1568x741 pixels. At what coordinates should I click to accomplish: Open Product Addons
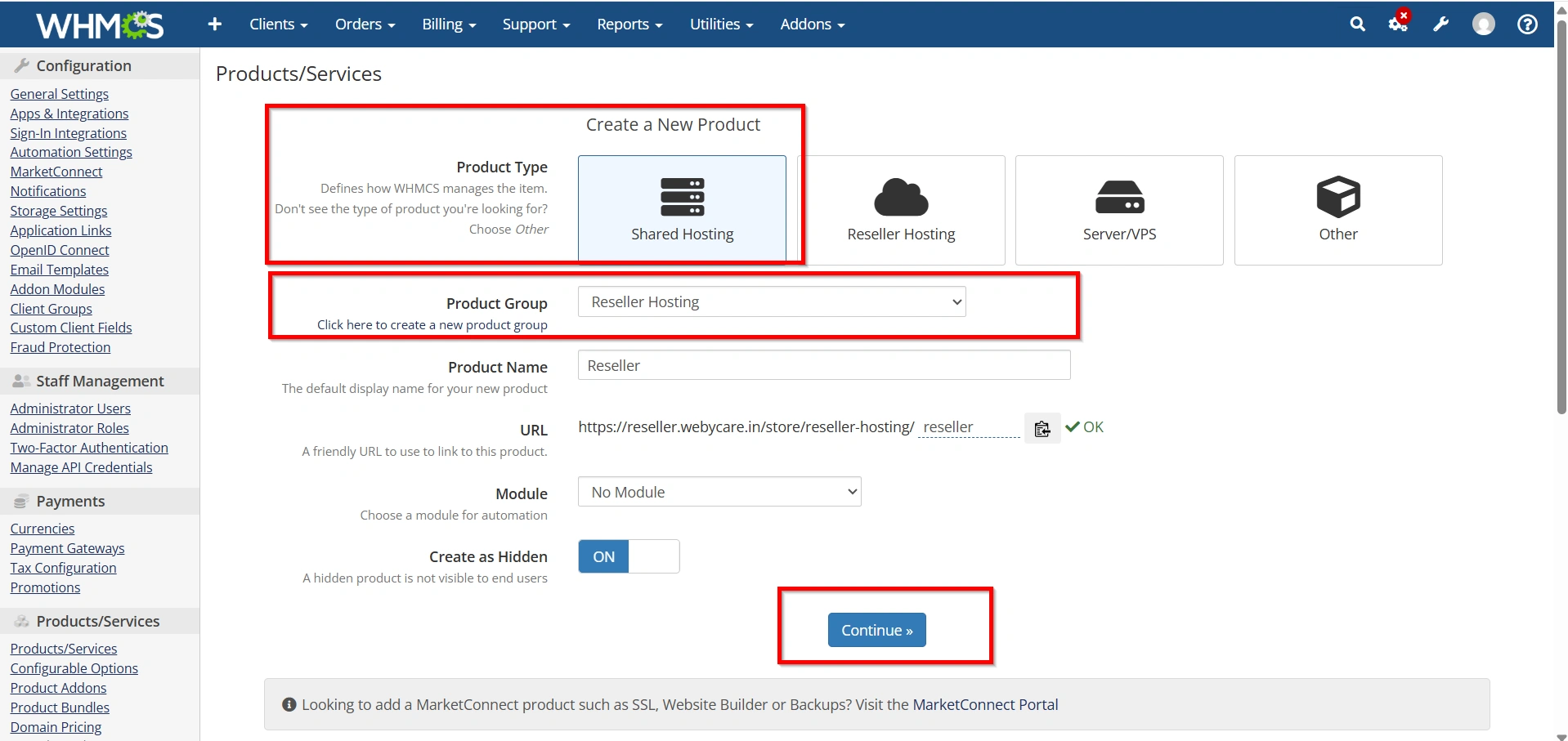[59, 688]
